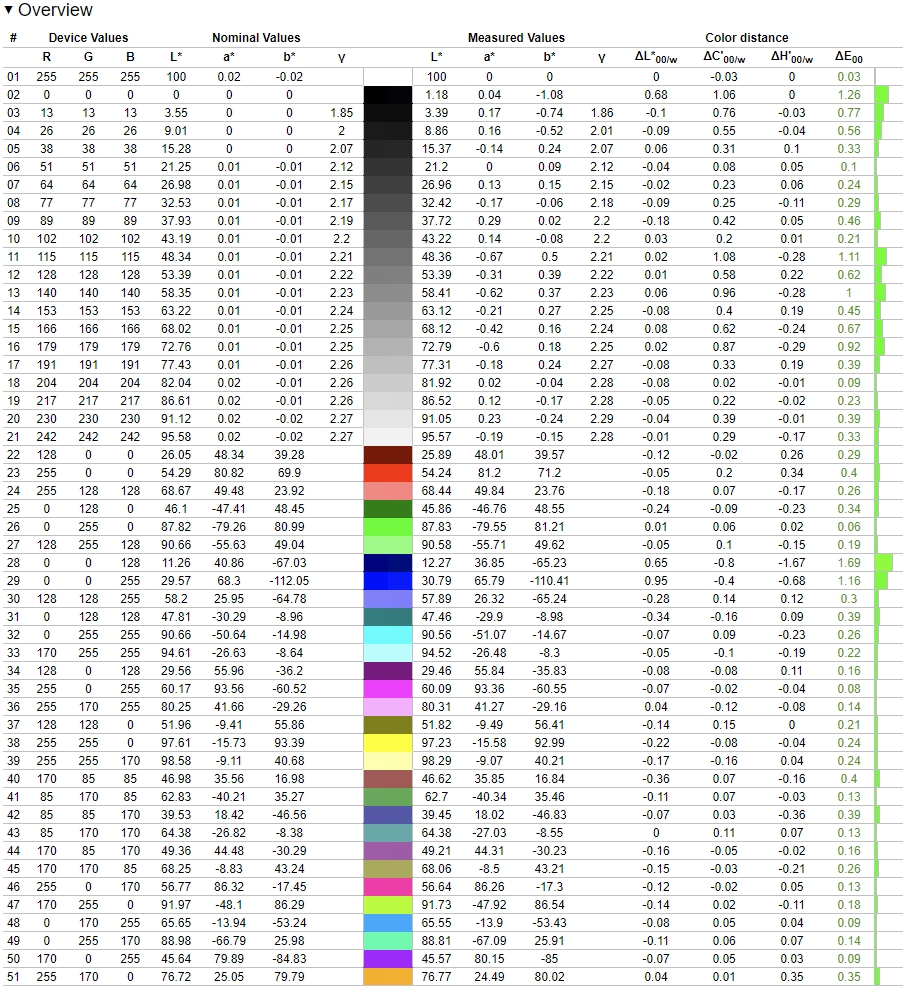The width and height of the screenshot is (908, 989).
Task: Select the pure green swatch in row 26
Action: point(388,527)
